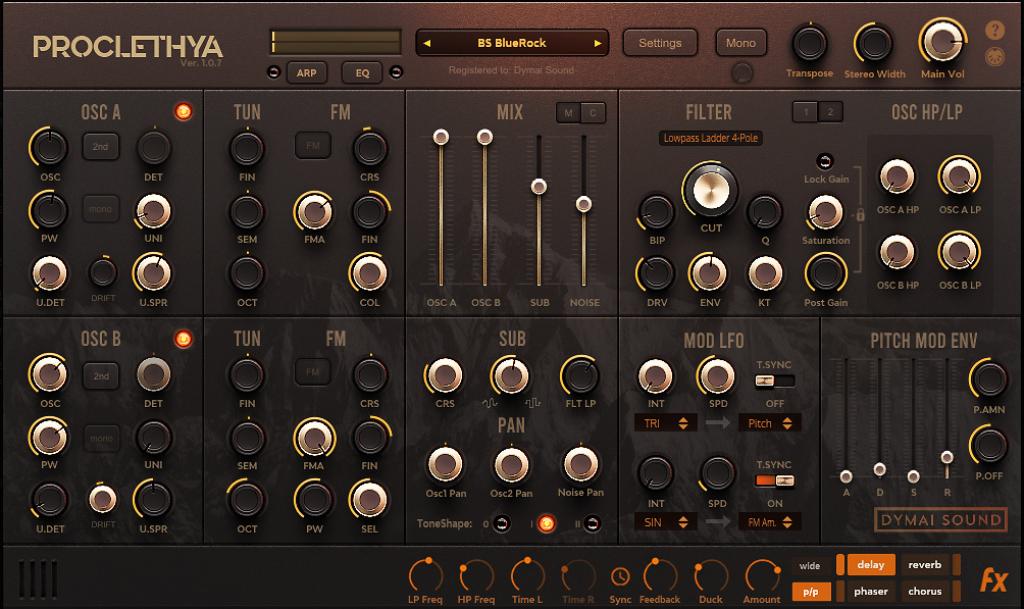Click the Noise Pan knob
This screenshot has height=609, width=1024.
(580, 465)
